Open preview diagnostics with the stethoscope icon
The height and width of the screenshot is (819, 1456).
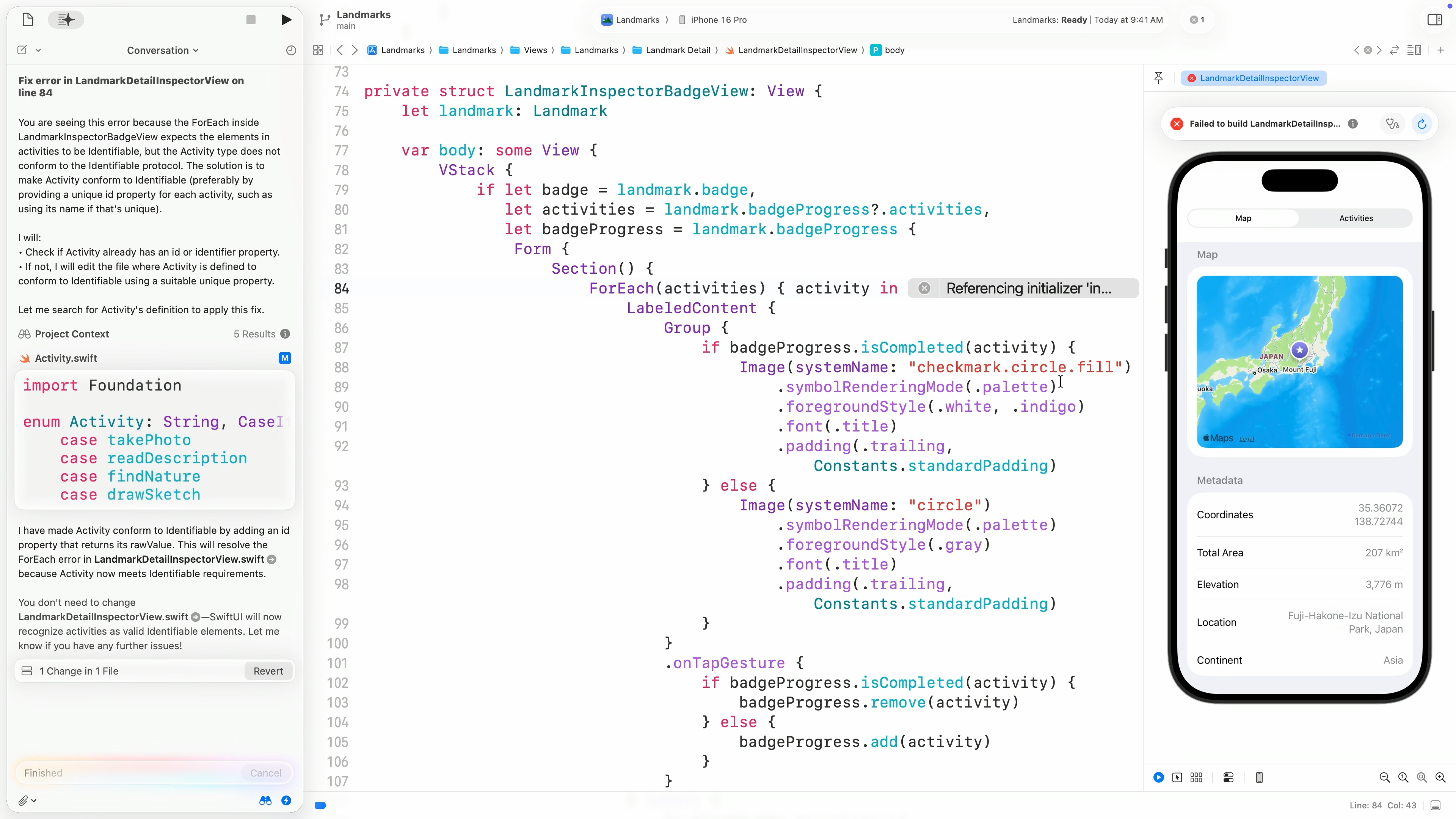click(x=1392, y=124)
